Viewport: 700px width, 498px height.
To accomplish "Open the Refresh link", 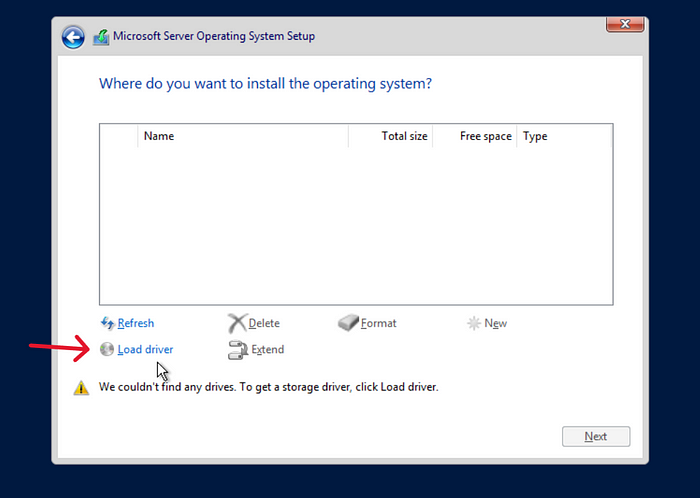I will pyautogui.click(x=136, y=323).
